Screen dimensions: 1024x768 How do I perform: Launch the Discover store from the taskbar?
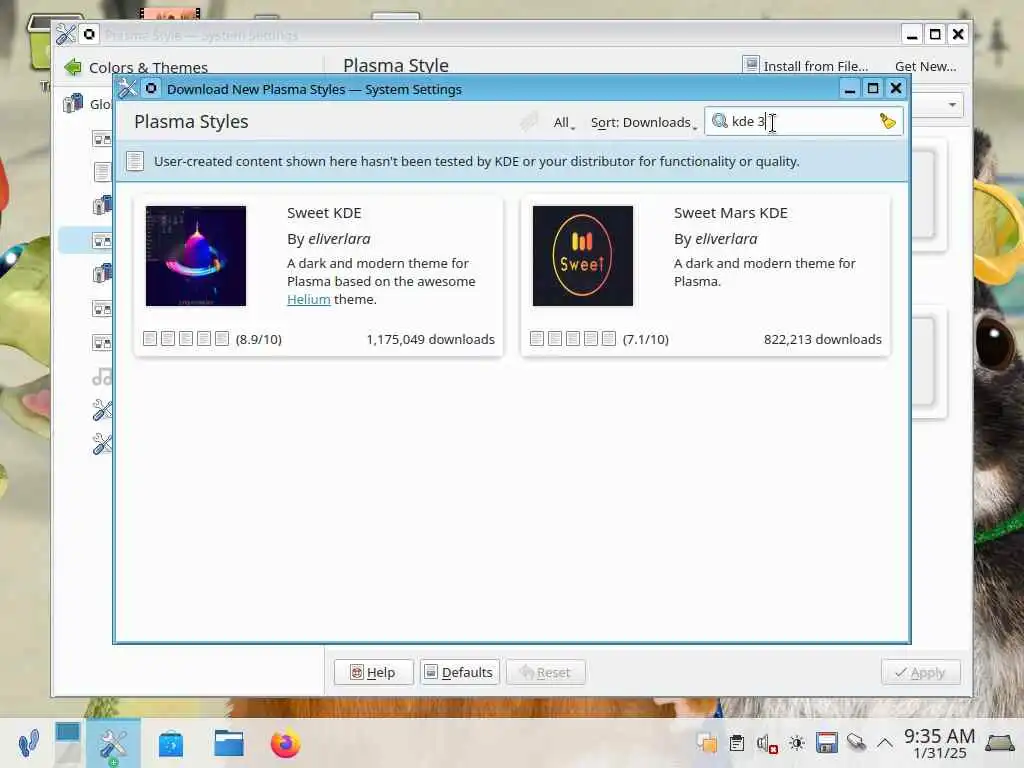click(x=170, y=744)
